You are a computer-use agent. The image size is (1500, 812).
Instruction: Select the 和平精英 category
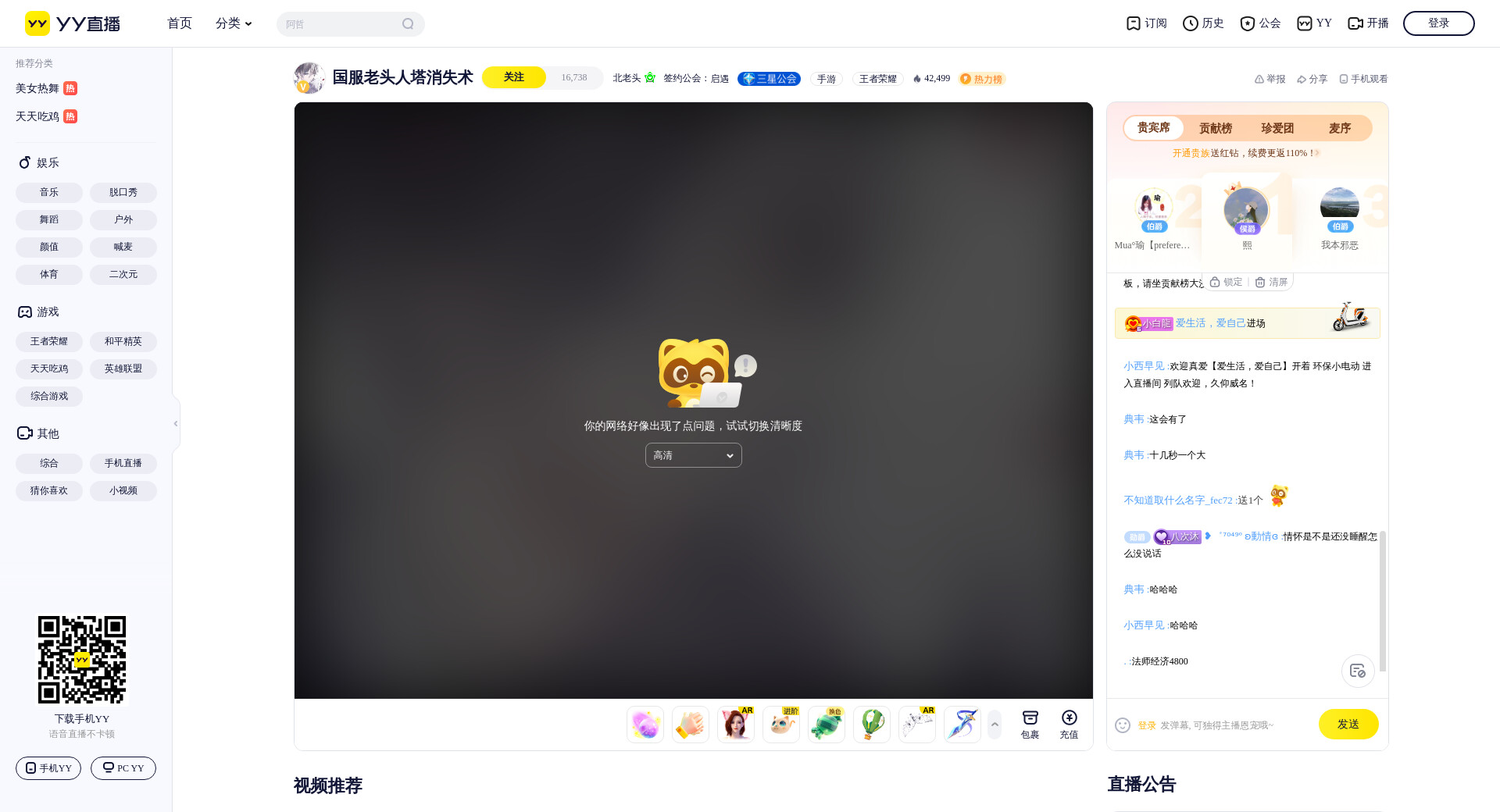coord(123,342)
